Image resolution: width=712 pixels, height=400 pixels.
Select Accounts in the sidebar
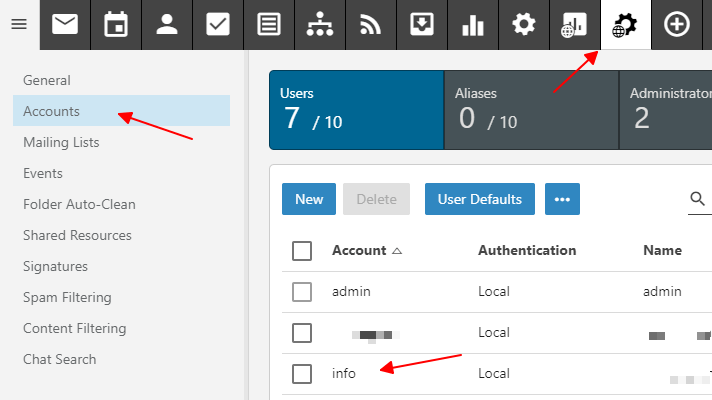[x=121, y=111]
